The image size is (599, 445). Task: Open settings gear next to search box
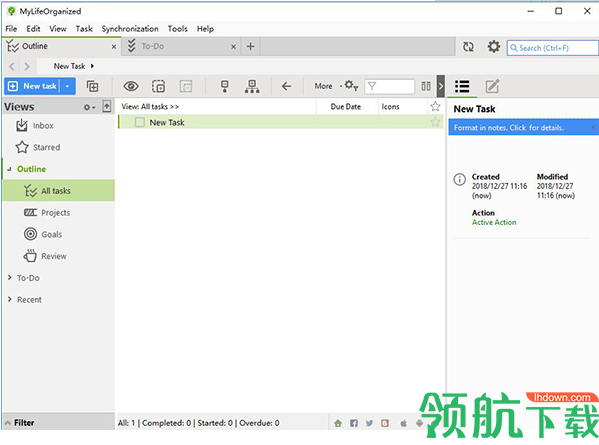coord(494,47)
